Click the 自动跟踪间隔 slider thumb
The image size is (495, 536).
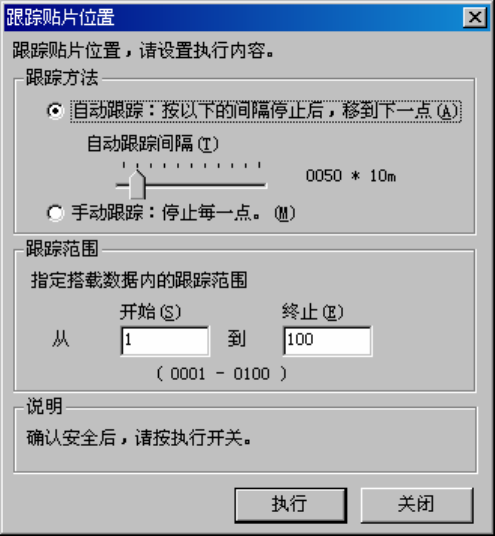click(137, 185)
